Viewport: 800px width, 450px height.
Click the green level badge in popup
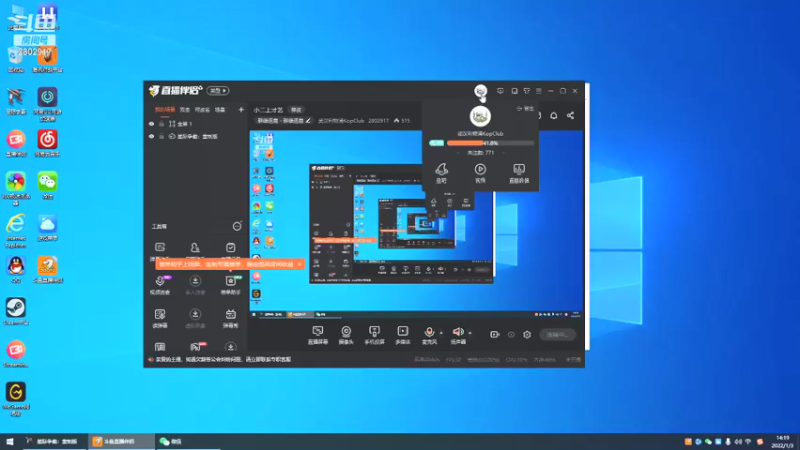click(436, 143)
